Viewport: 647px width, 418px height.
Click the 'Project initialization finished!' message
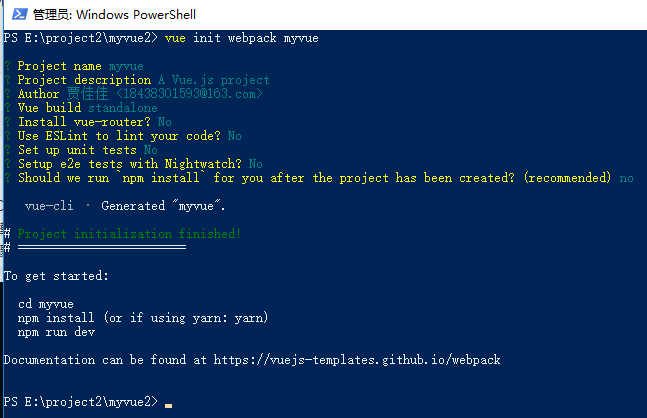129,234
